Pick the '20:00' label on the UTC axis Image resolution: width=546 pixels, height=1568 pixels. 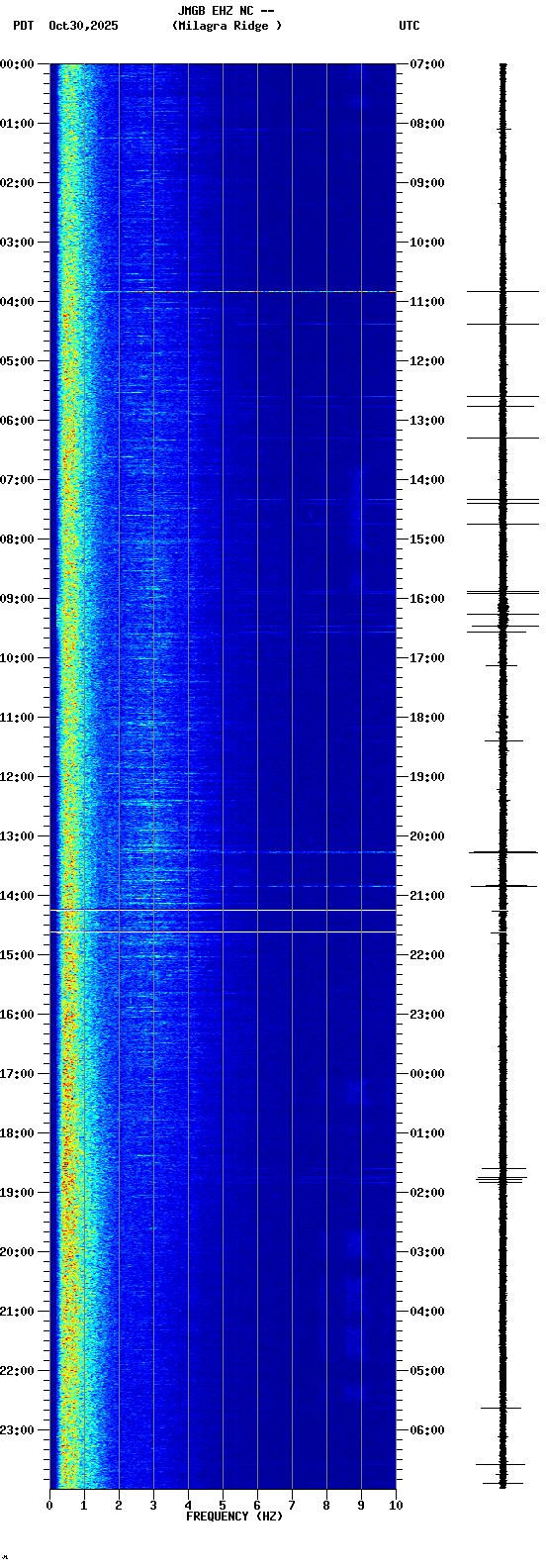coord(427,836)
